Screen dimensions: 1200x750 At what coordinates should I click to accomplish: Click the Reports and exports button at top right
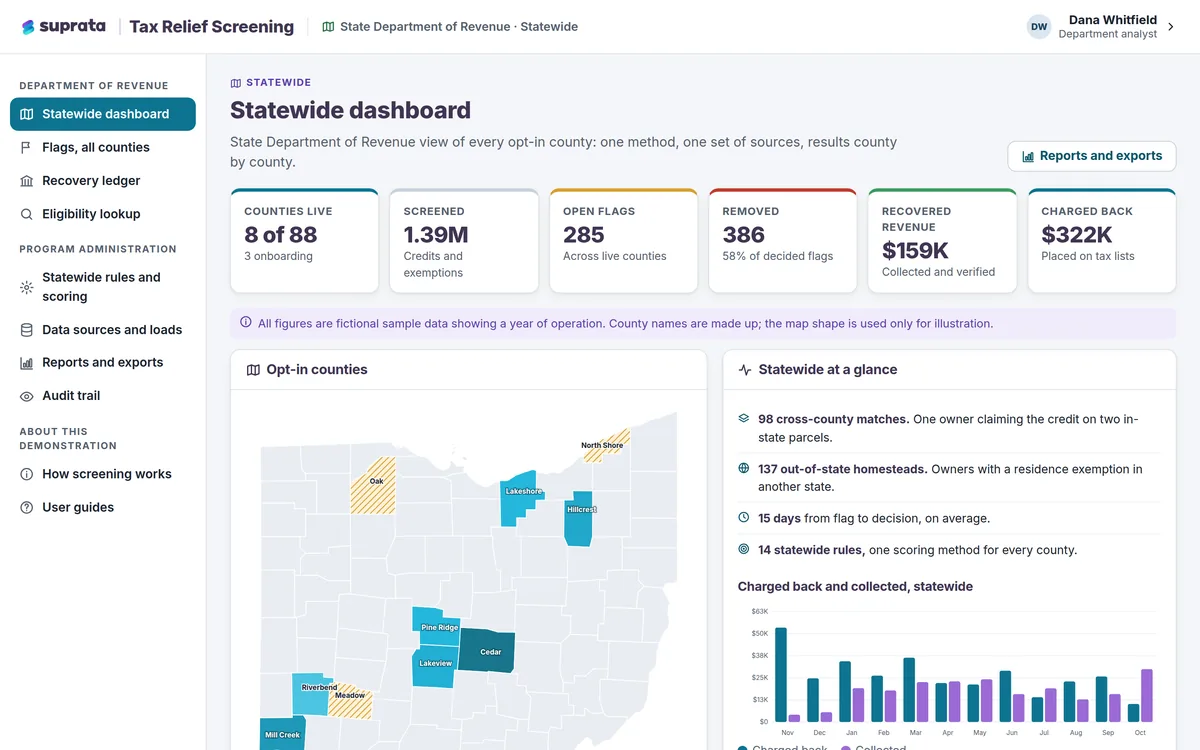pos(1092,156)
